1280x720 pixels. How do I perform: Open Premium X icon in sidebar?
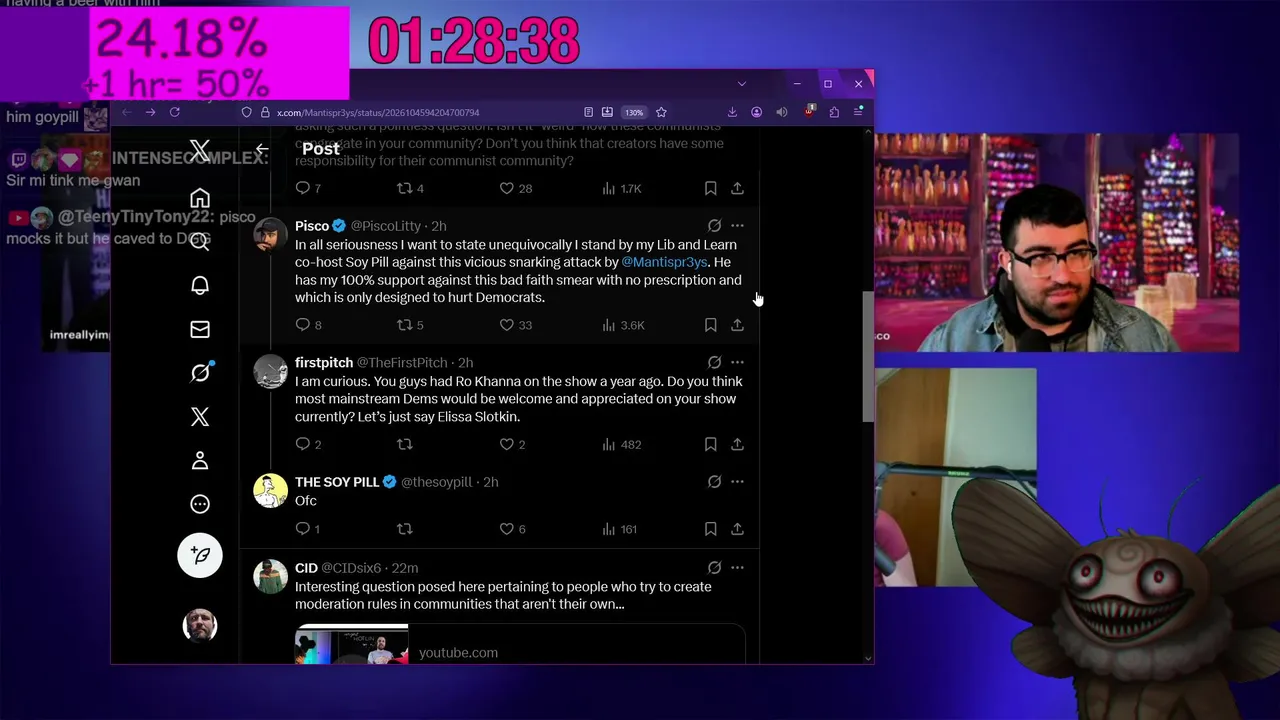click(x=200, y=416)
